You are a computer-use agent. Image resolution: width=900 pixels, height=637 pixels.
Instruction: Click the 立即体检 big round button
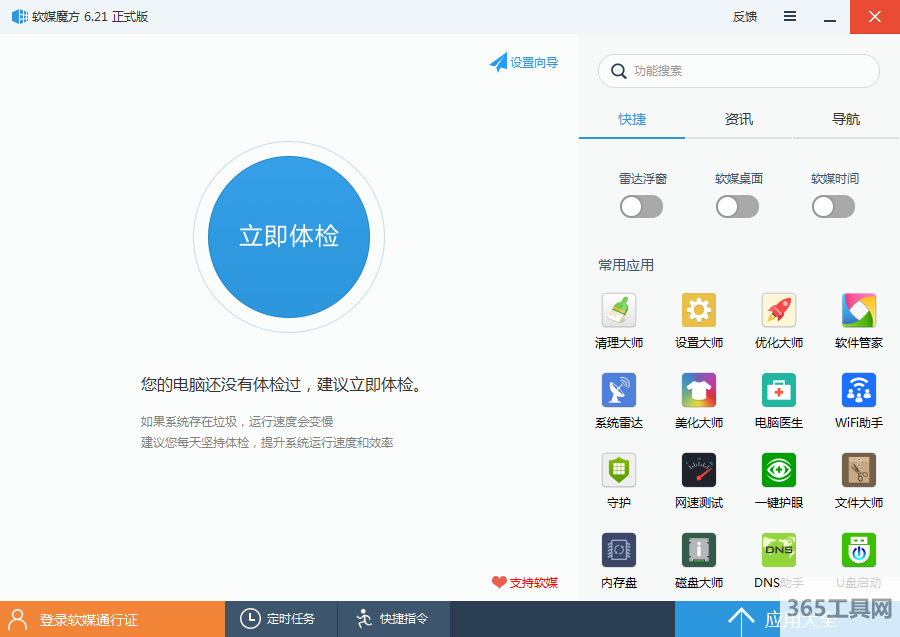289,236
